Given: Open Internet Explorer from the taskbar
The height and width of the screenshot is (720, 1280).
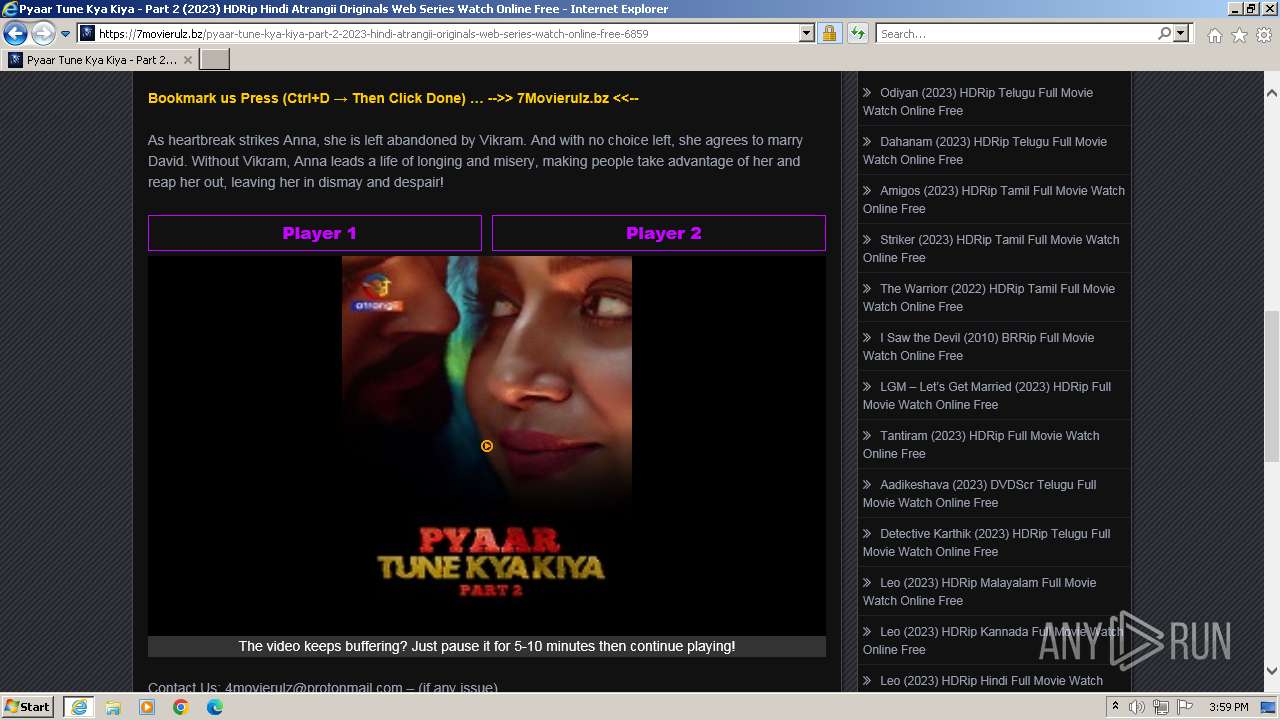Looking at the screenshot, I should tap(79, 707).
